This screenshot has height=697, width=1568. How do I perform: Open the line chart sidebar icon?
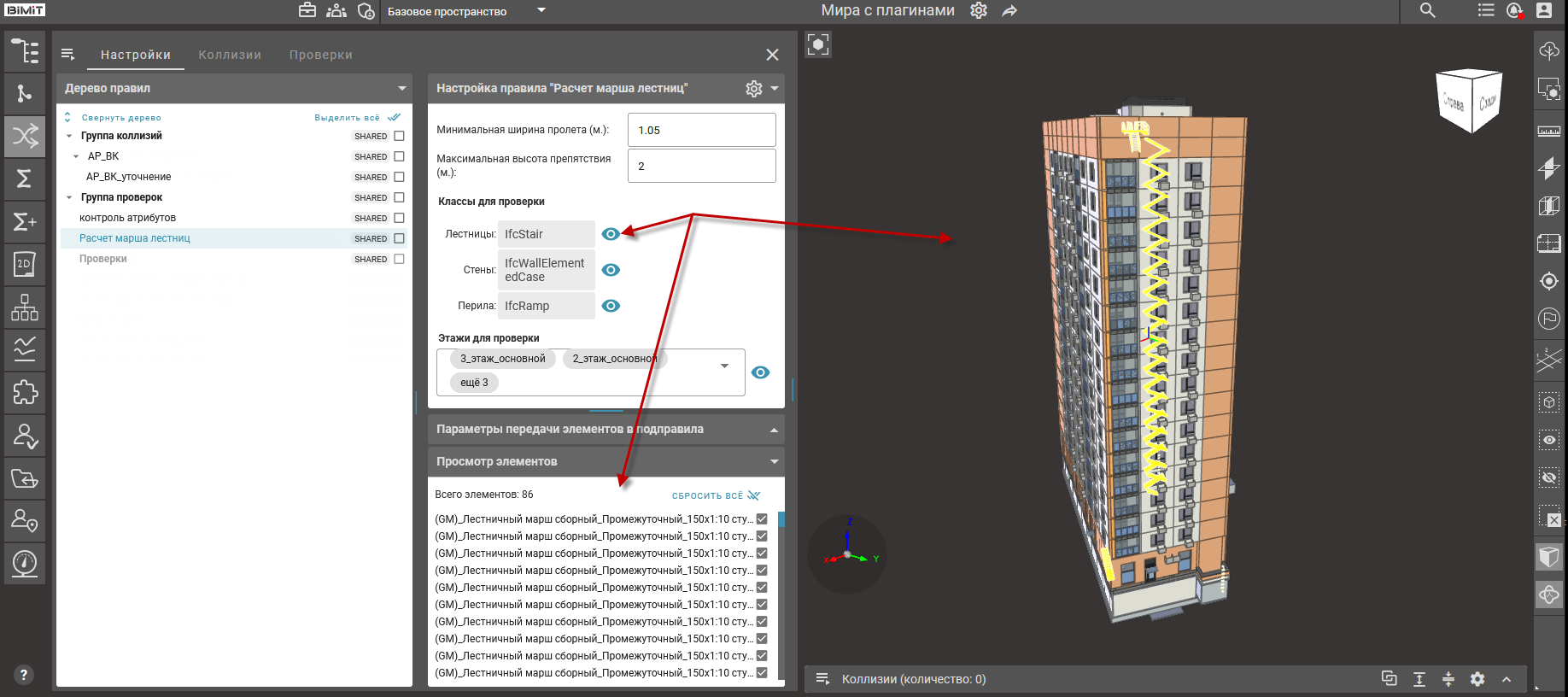(25, 350)
